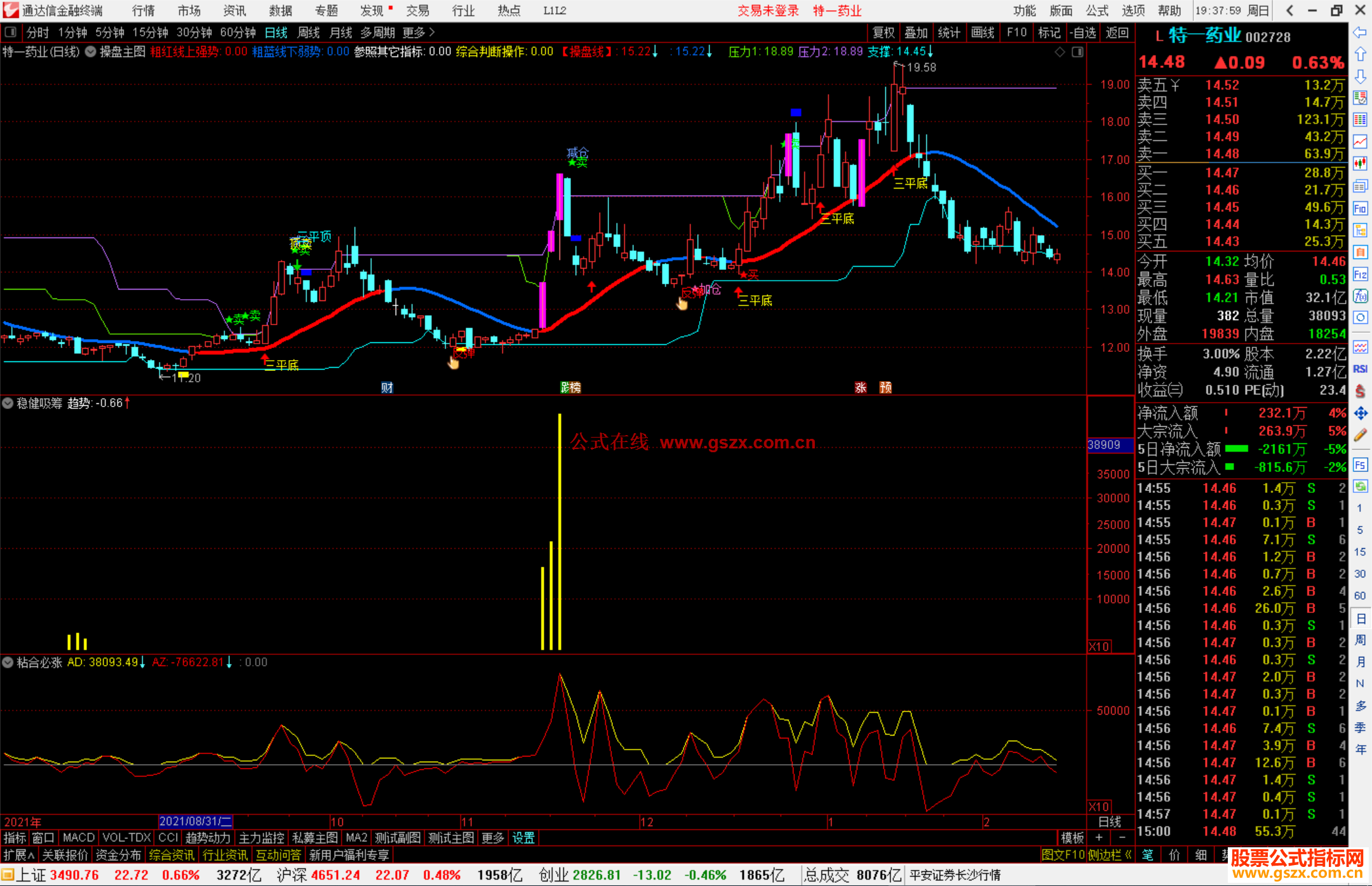Click the + button next to 模板

click(1099, 838)
